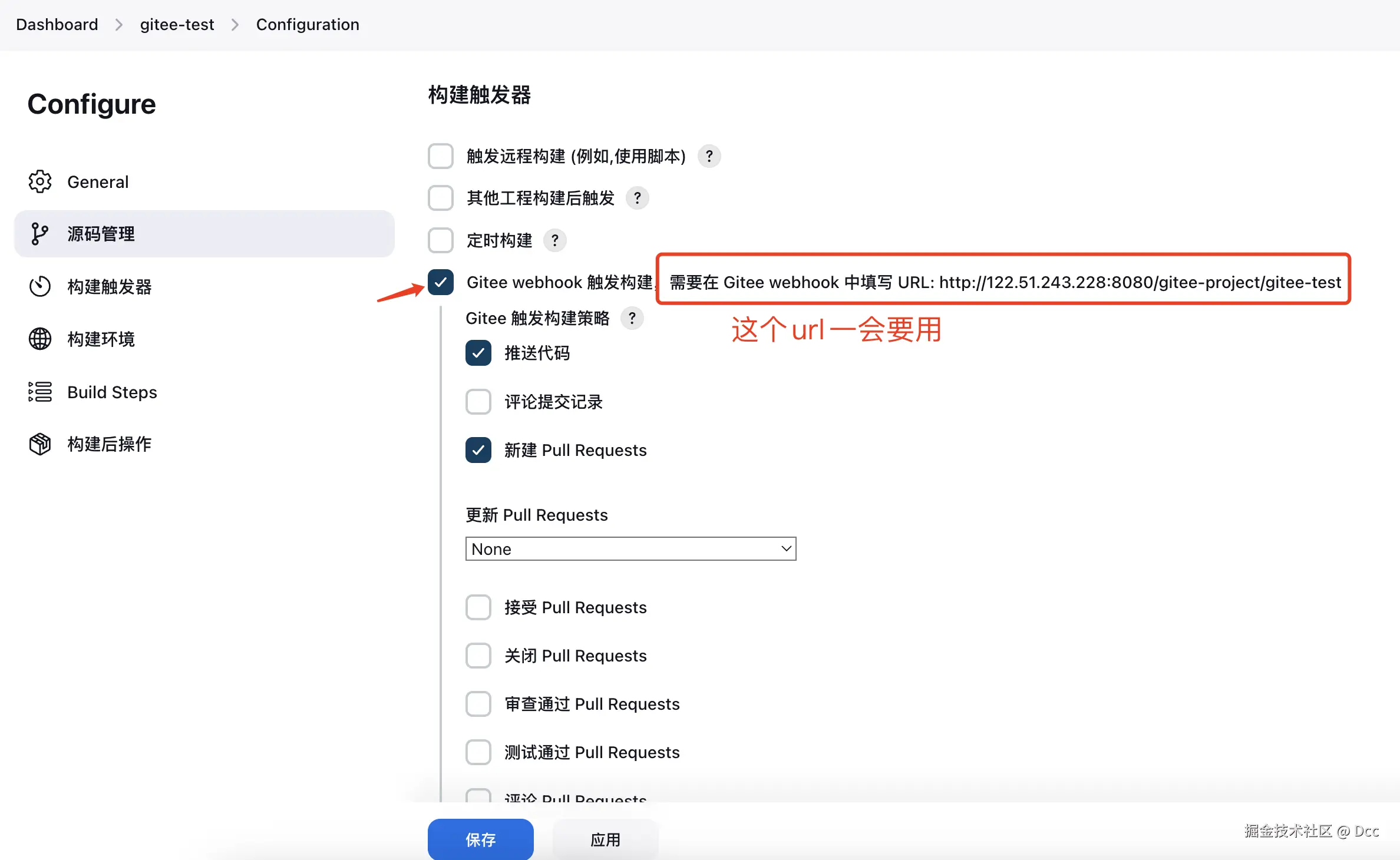1400x860 pixels.
Task: Disable the 推送代码 checkbox
Action: point(478,353)
